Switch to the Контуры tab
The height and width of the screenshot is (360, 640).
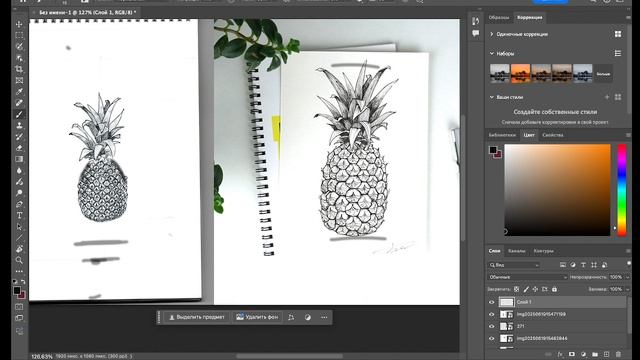pos(543,251)
